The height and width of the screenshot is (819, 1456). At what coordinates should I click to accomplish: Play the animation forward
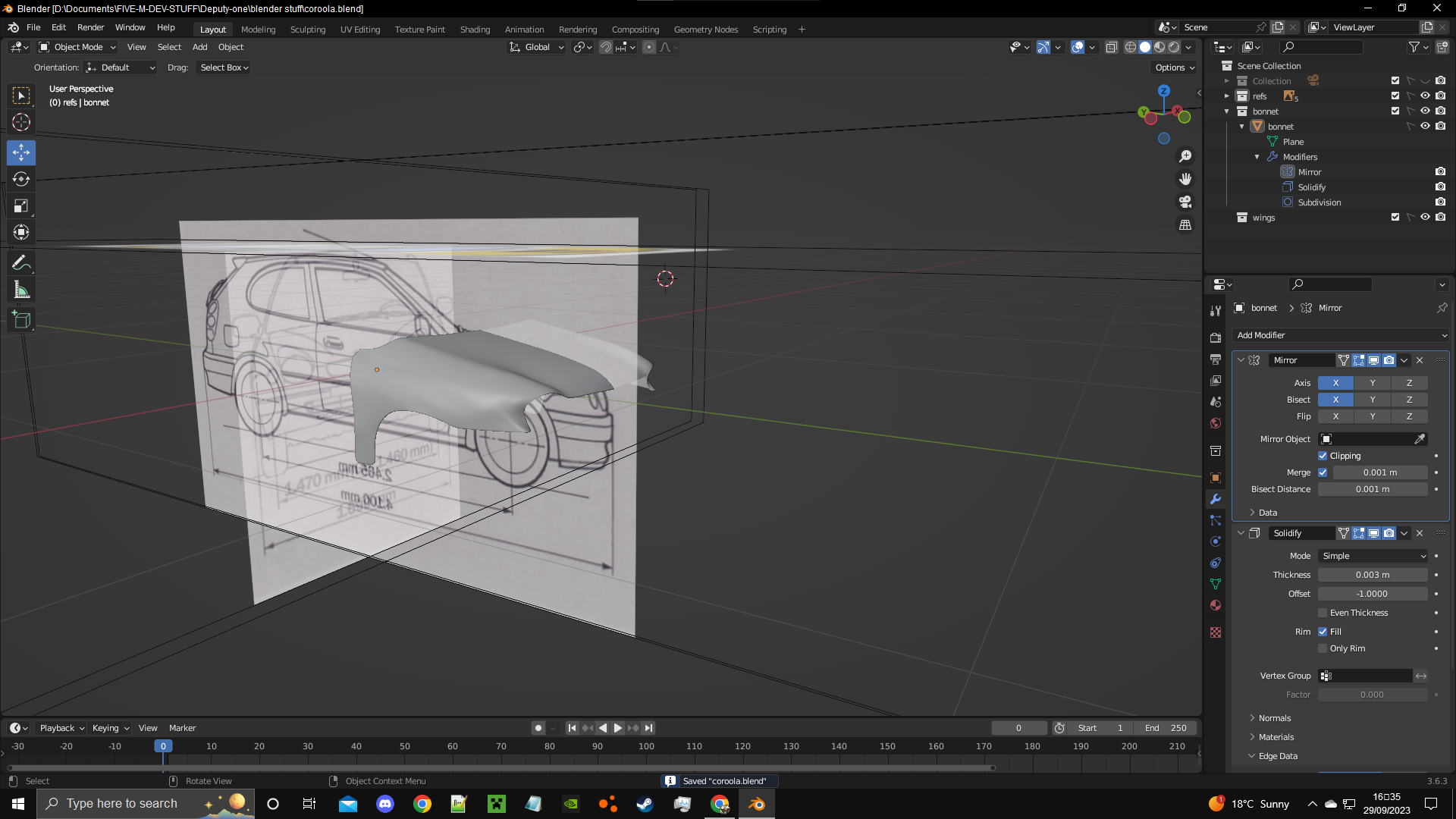click(x=618, y=728)
